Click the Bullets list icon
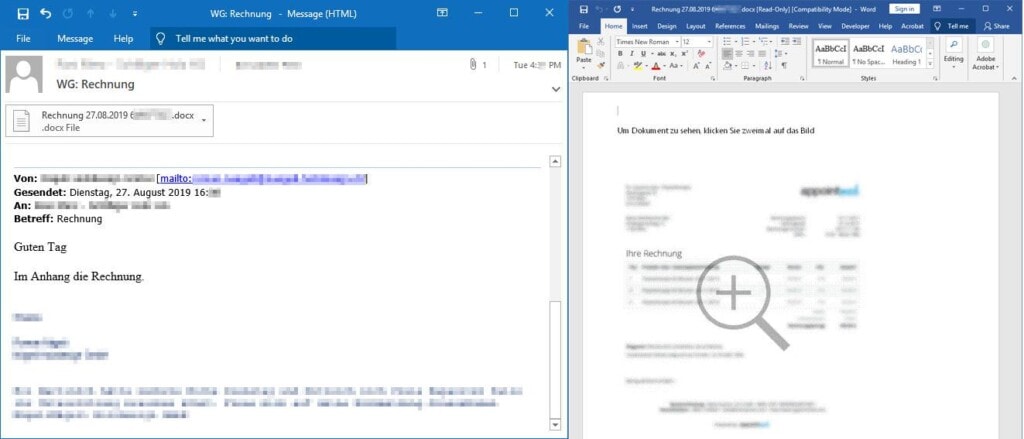Viewport: 1024px width, 439px height. point(727,41)
